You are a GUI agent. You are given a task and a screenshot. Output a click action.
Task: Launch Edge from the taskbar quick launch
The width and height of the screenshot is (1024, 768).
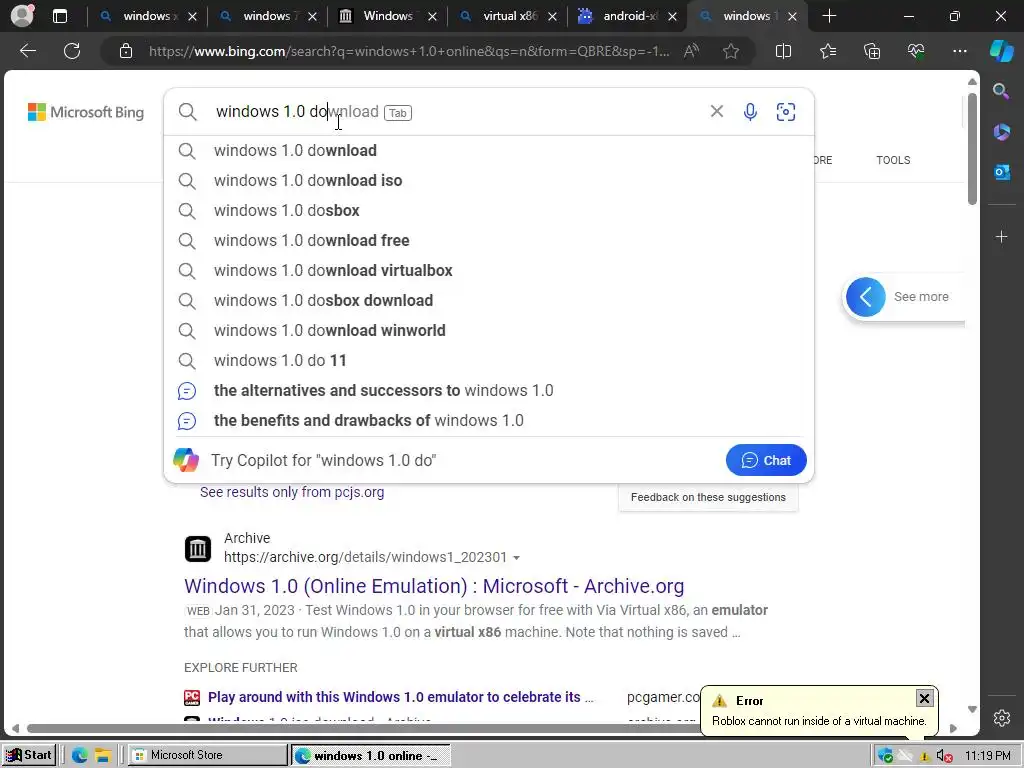tap(80, 755)
